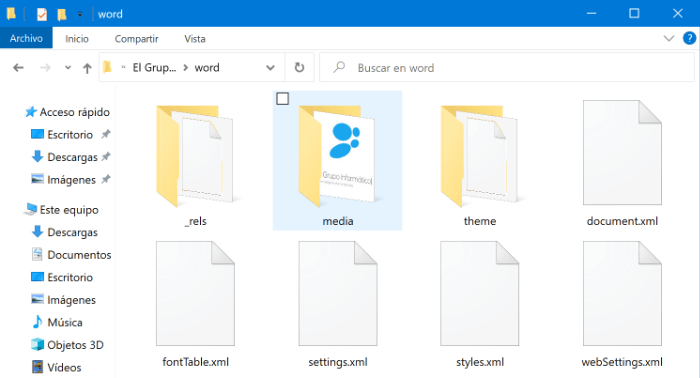Expand the address bar history dropdown
700x378 pixels.
click(270, 68)
